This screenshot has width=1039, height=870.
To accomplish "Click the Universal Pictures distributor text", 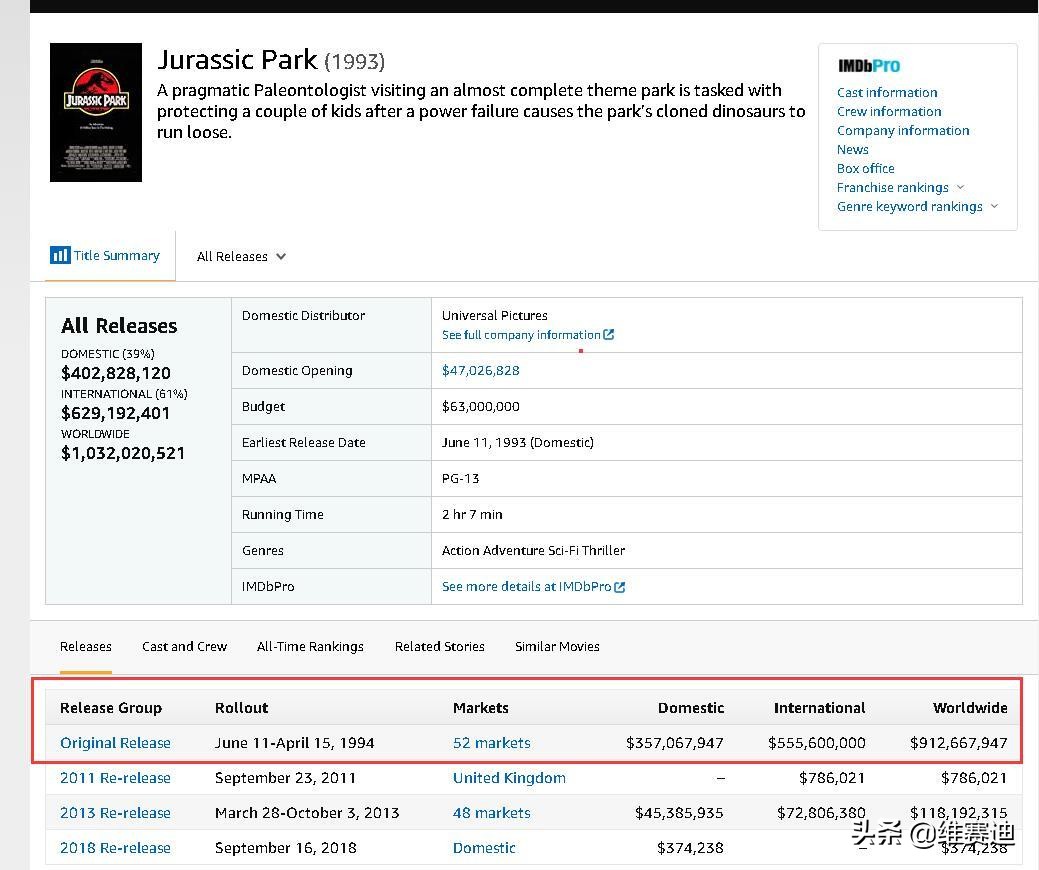I will click(x=494, y=315).
